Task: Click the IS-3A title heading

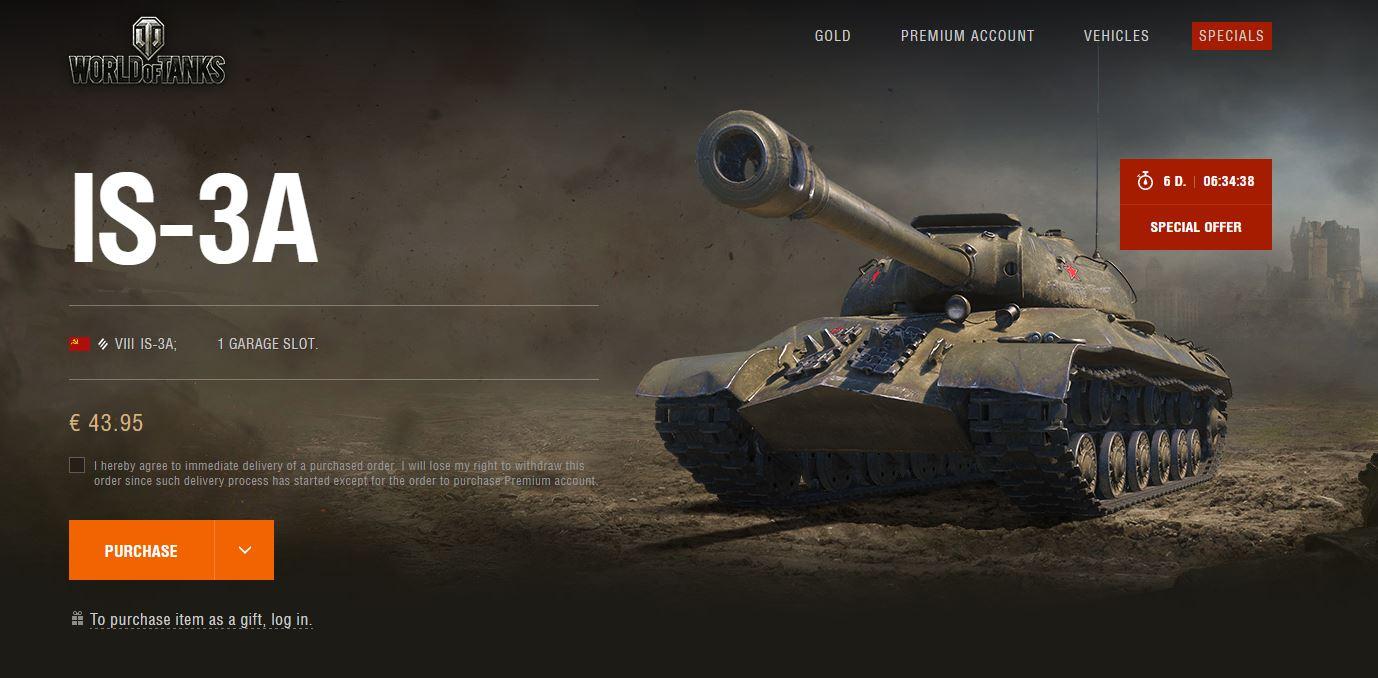Action: point(194,220)
